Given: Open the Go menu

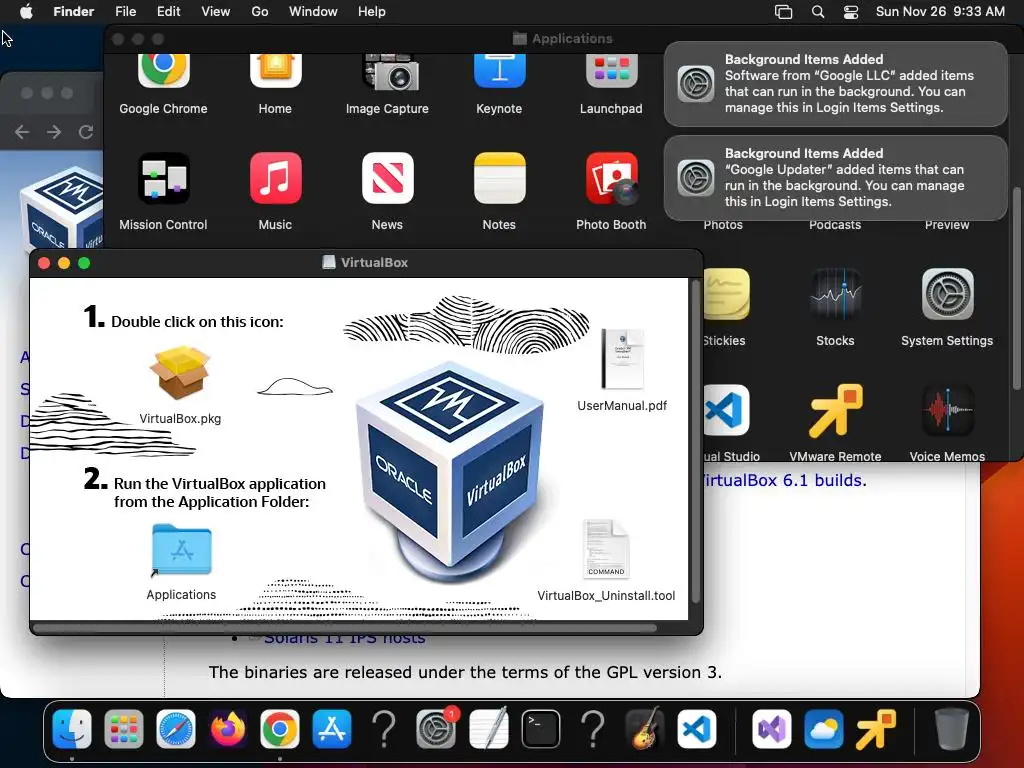Looking at the screenshot, I should [260, 12].
